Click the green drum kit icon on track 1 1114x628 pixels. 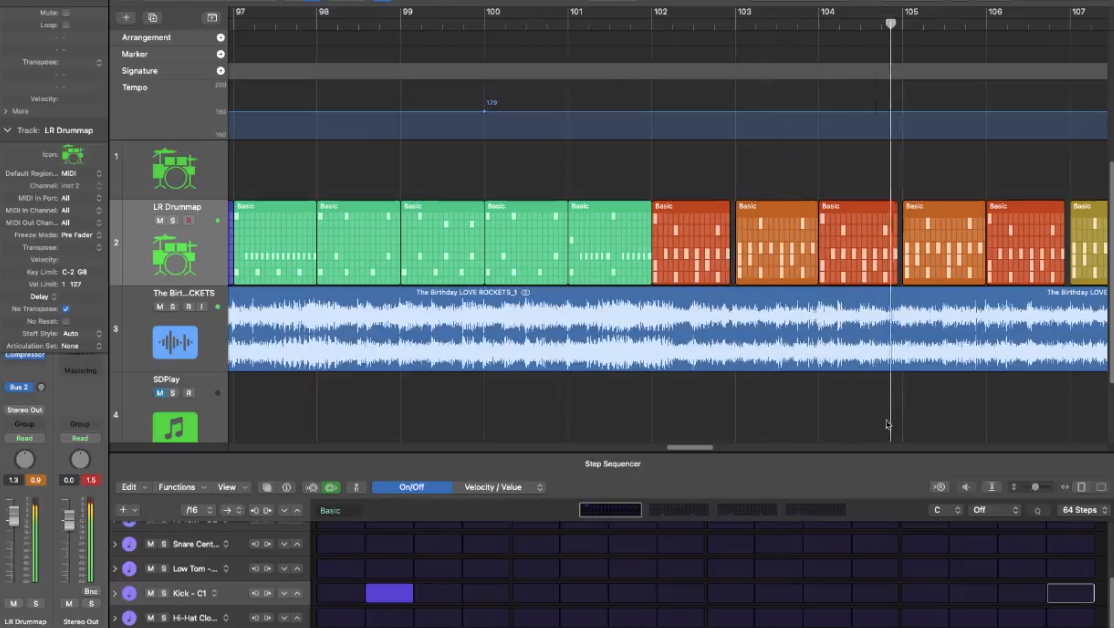pyautogui.click(x=174, y=169)
